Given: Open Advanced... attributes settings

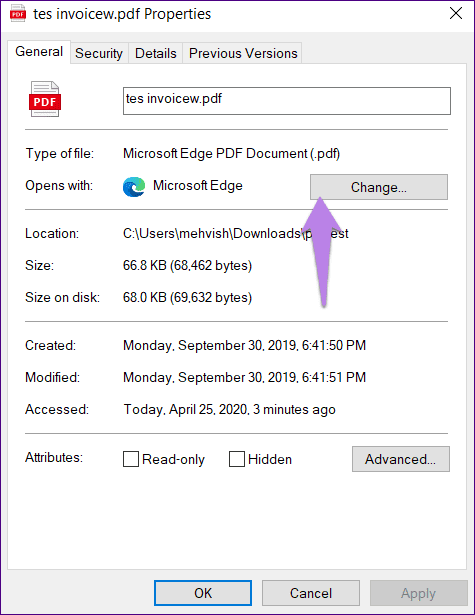Looking at the screenshot, I should click(x=400, y=459).
